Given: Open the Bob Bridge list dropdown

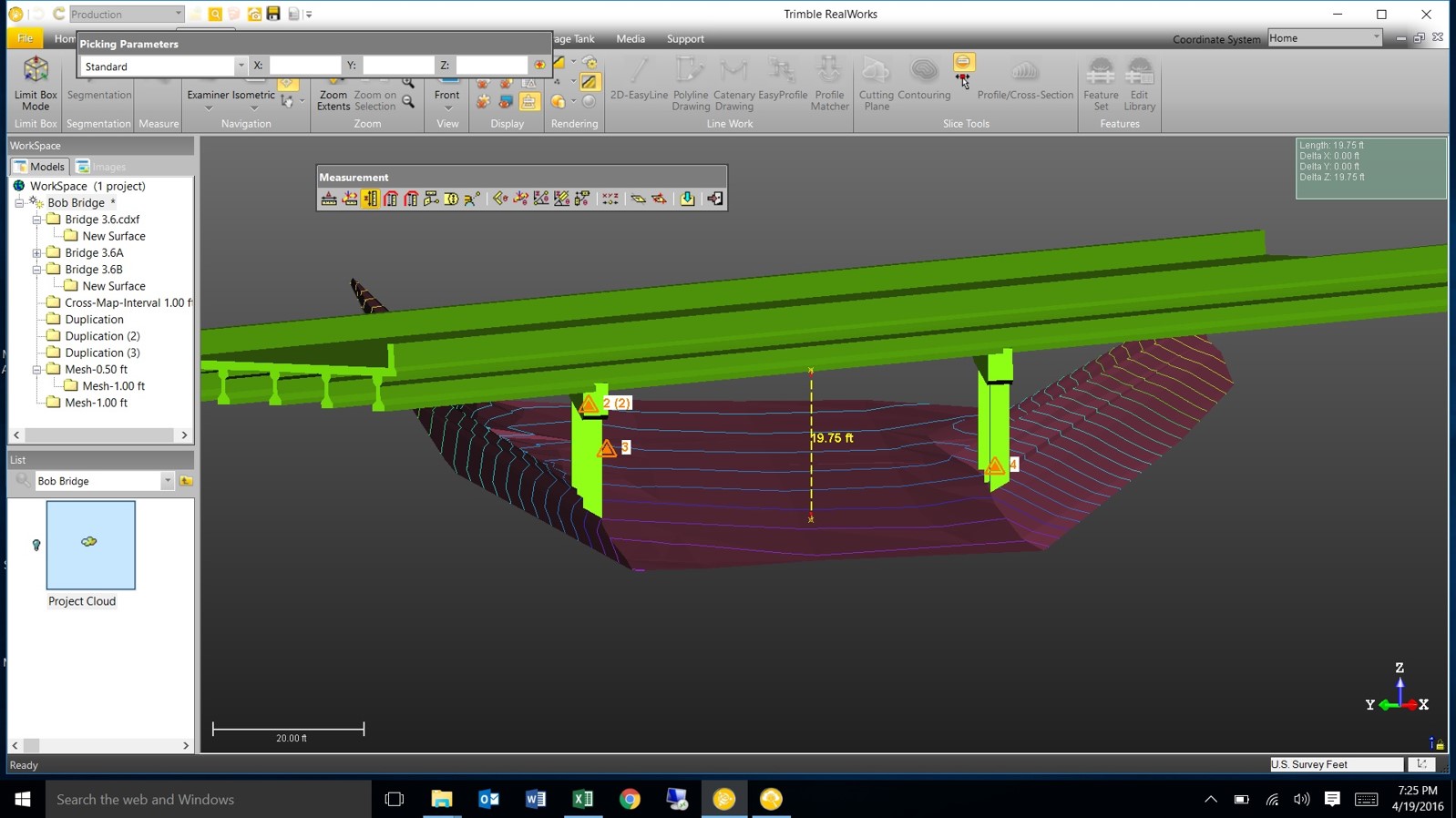Looking at the screenshot, I should click(x=167, y=481).
